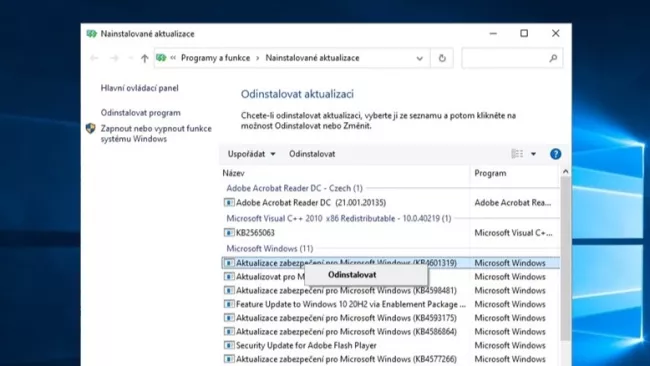The image size is (650, 366).
Task: Open the blue help question mark
Action: tap(555, 154)
